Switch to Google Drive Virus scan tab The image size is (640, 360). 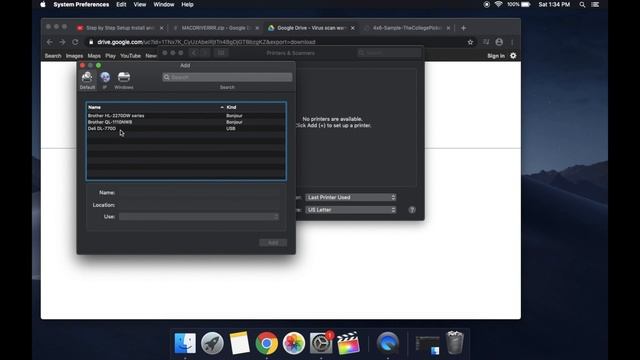pyautogui.click(x=311, y=28)
